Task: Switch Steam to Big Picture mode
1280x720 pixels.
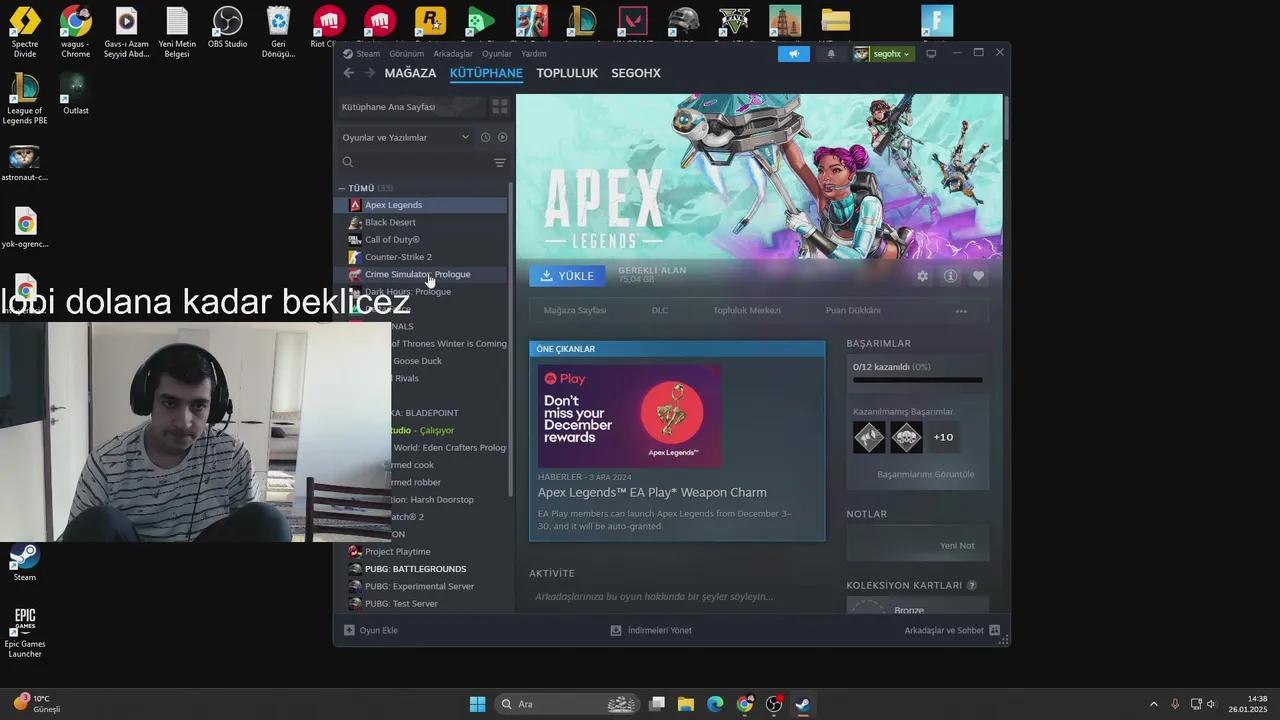Action: tap(931, 54)
